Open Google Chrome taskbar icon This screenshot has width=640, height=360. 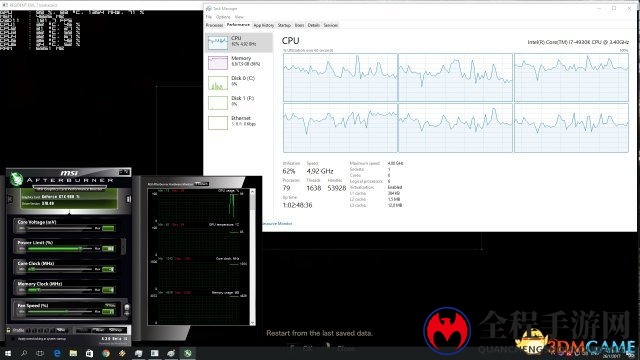pyautogui.click(x=106, y=353)
